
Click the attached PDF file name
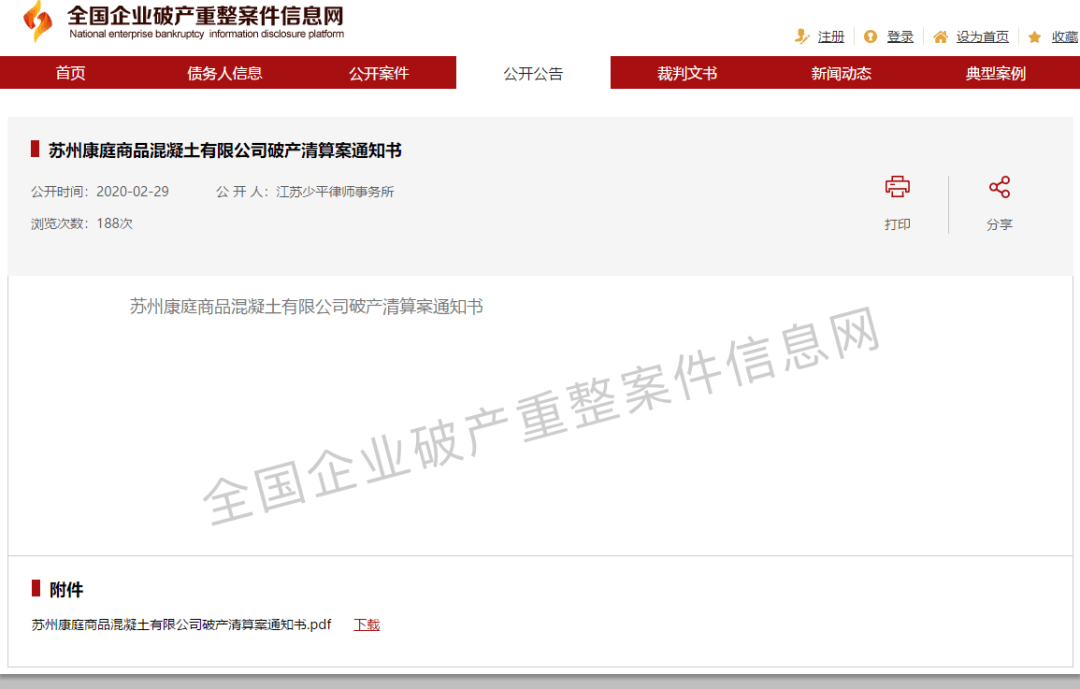coord(181,625)
